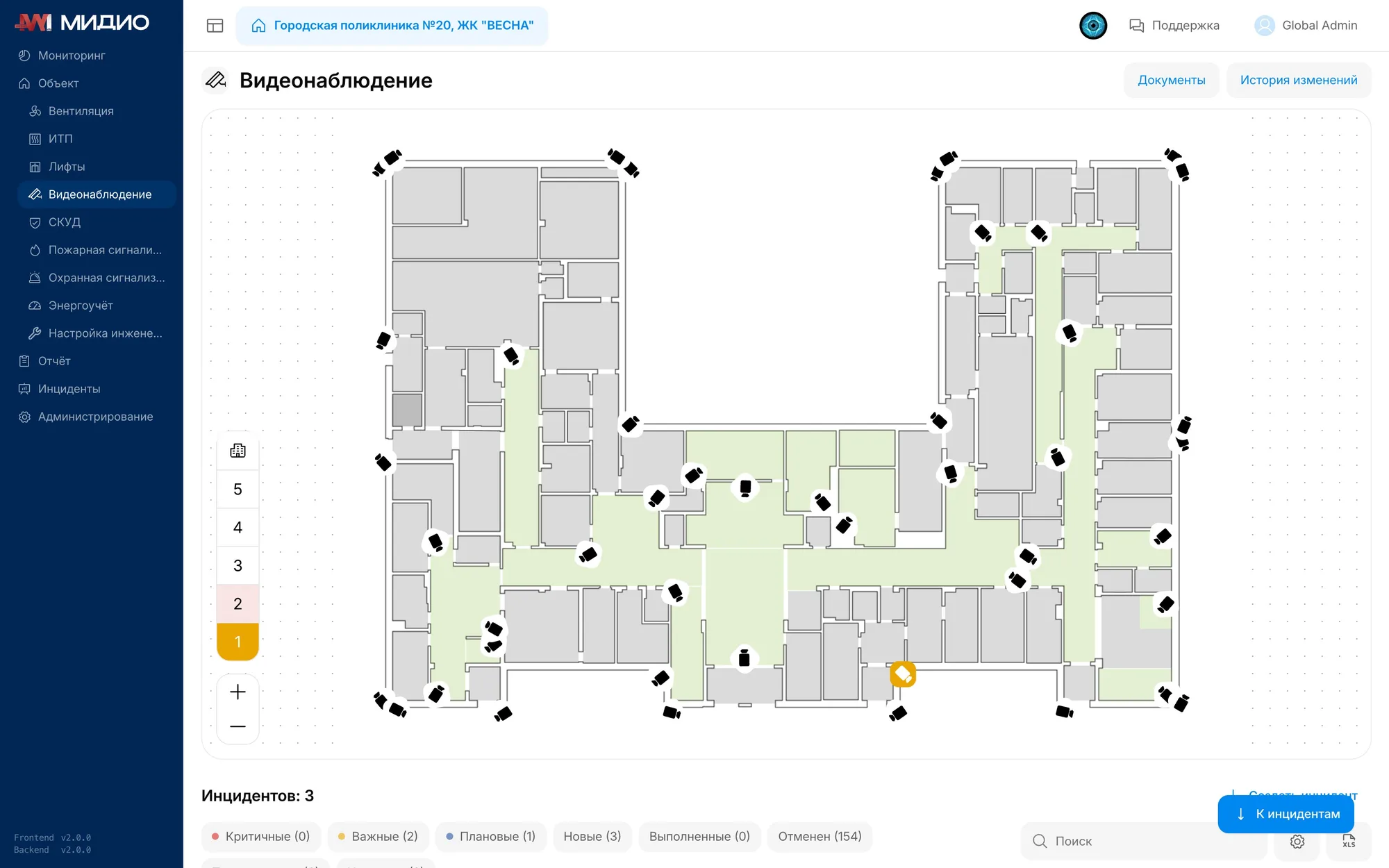This screenshot has width=1389, height=868.
Task: Open the Отчёт page
Action: 54,361
